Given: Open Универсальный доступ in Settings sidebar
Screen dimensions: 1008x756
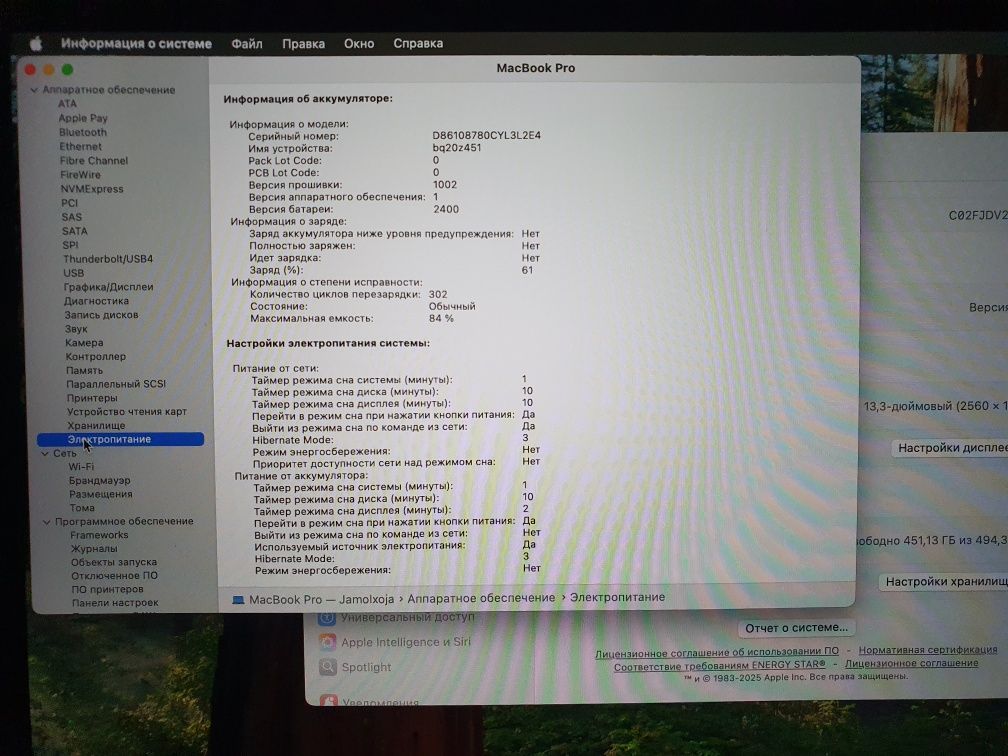Looking at the screenshot, I should pyautogui.click(x=397, y=617).
